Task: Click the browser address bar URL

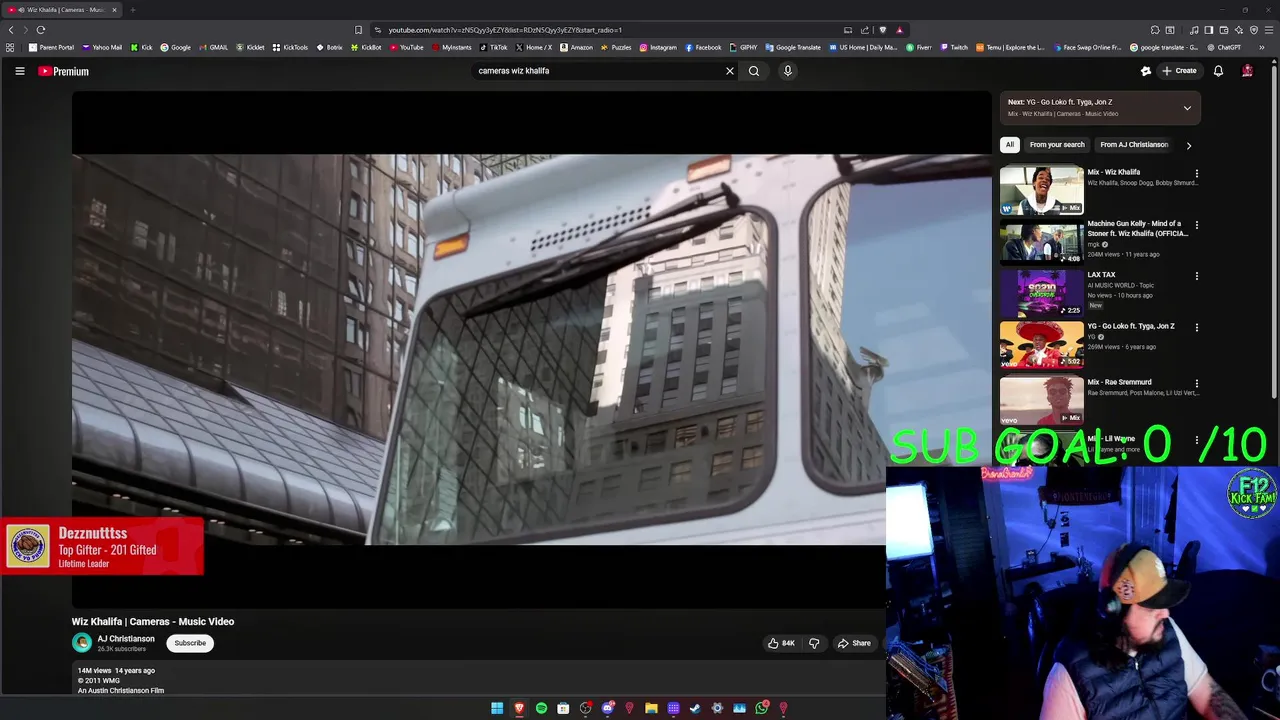Action: point(505,30)
